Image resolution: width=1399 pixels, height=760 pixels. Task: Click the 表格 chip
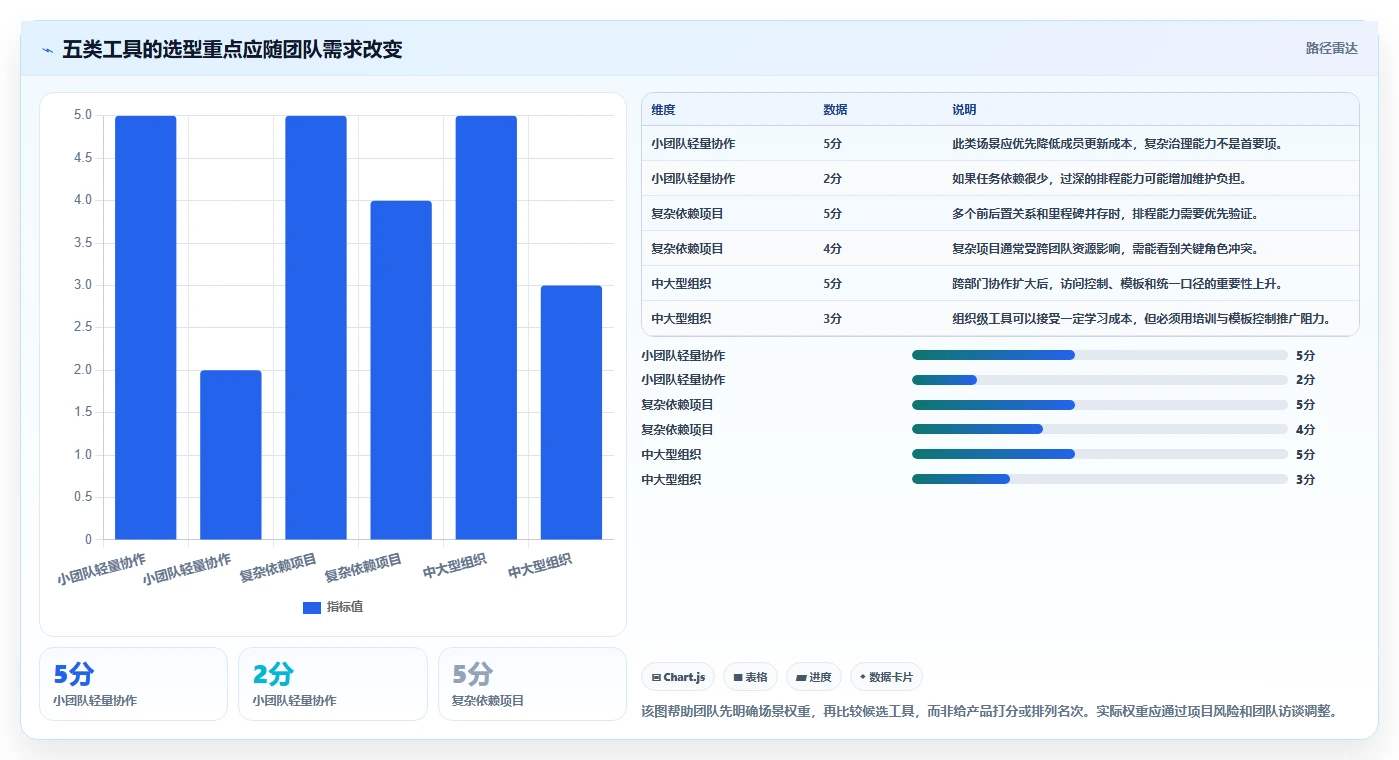[750, 677]
